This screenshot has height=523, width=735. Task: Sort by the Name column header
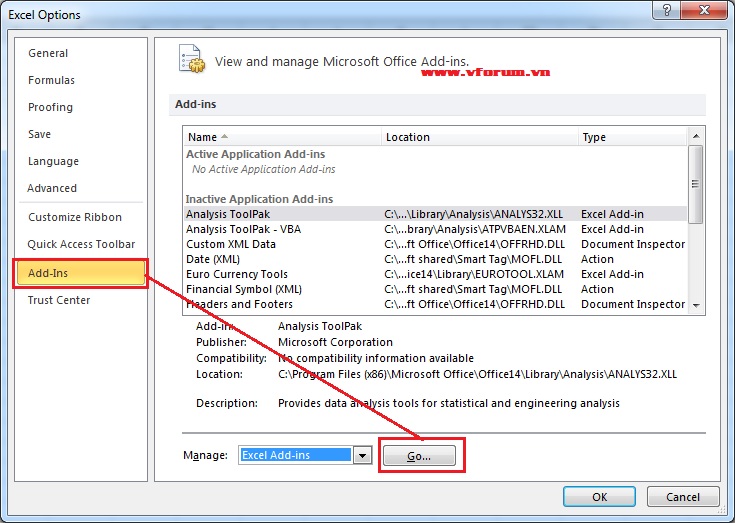pos(283,137)
